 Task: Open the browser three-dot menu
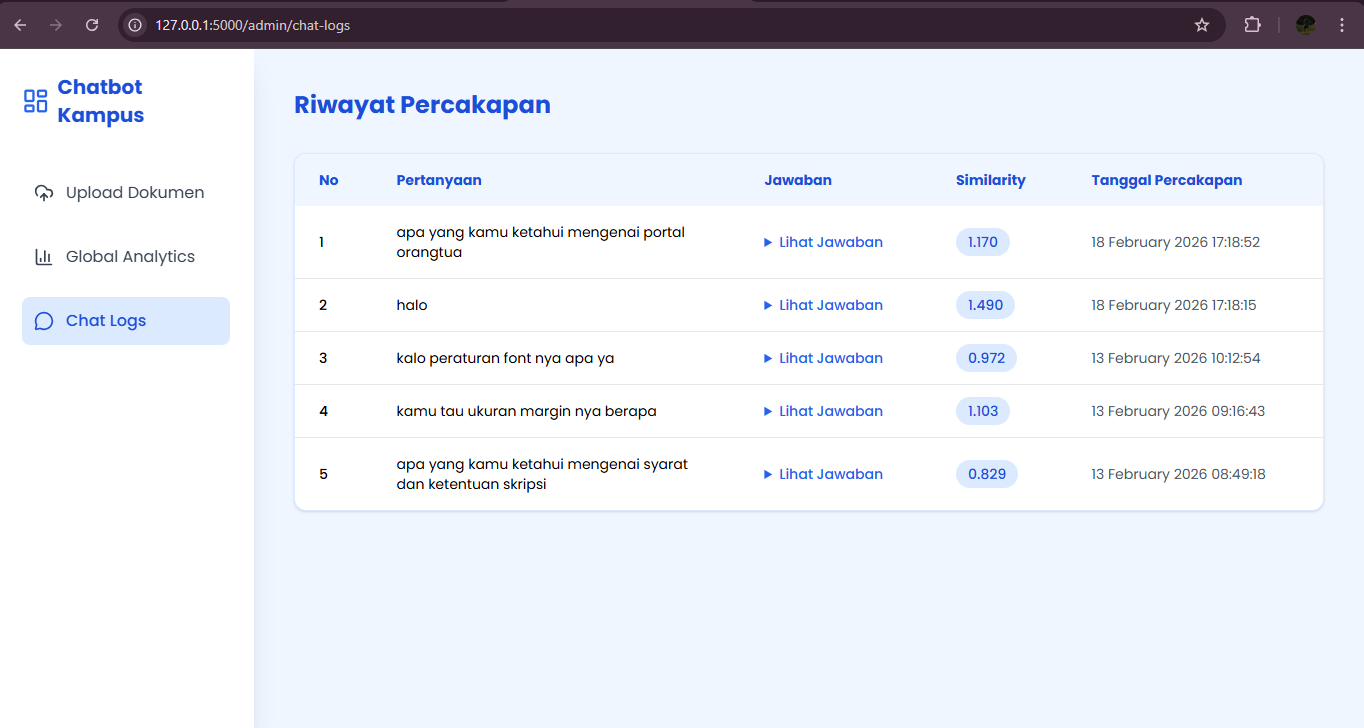(x=1343, y=24)
